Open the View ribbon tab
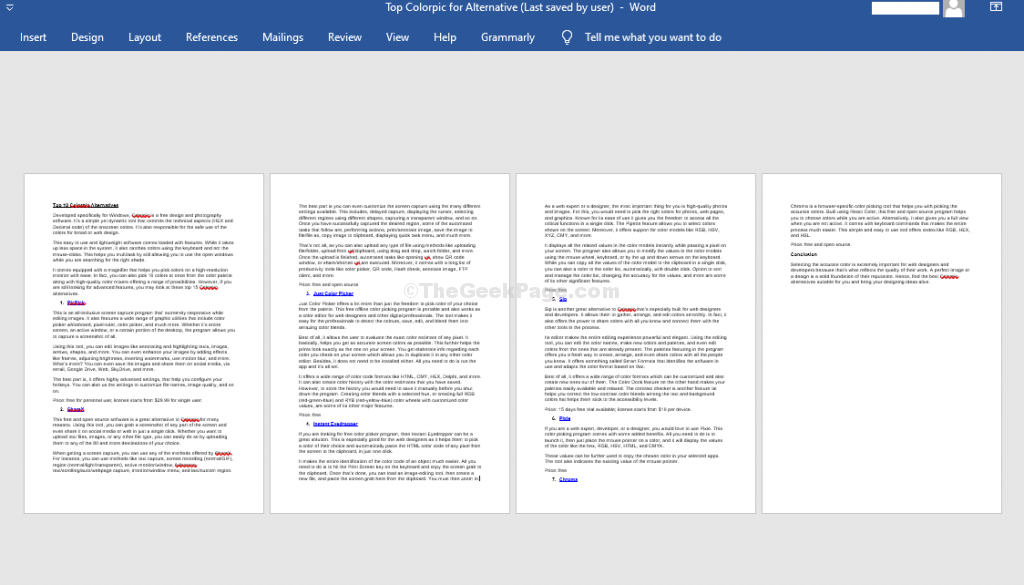The image size is (1024, 585). 397,37
